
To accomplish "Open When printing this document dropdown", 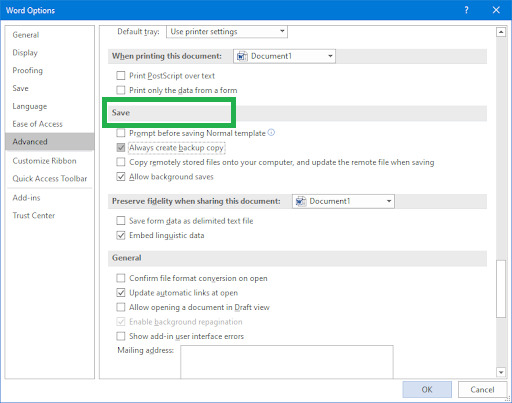I will tap(284, 56).
